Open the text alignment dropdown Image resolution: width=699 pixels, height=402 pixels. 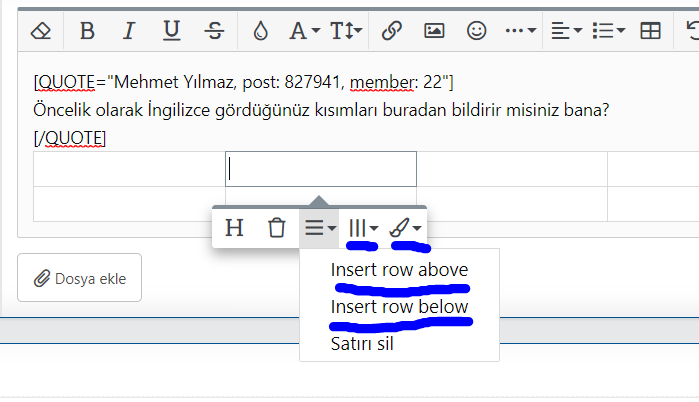(566, 31)
